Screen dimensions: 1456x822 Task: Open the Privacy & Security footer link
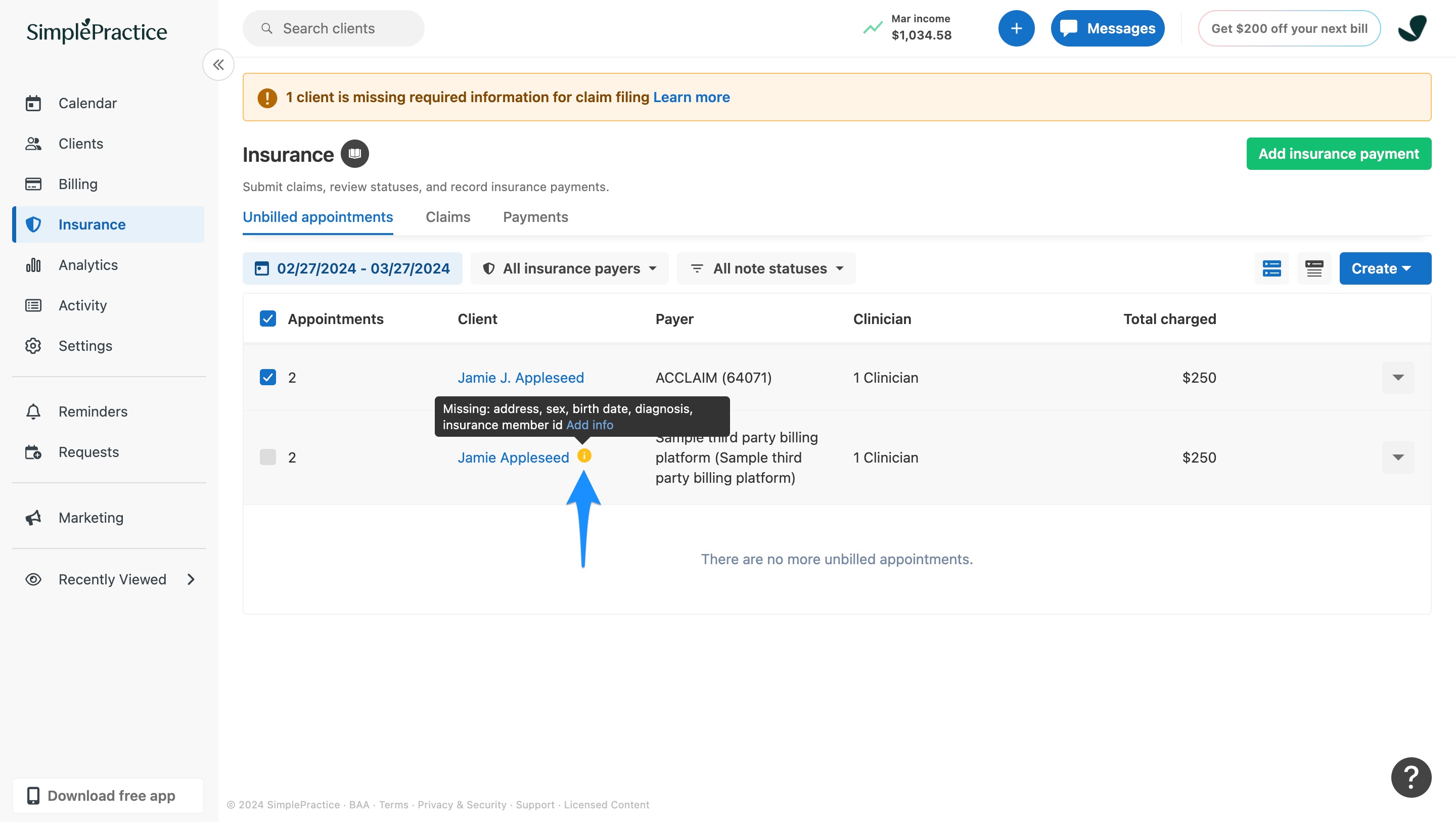tap(462, 804)
